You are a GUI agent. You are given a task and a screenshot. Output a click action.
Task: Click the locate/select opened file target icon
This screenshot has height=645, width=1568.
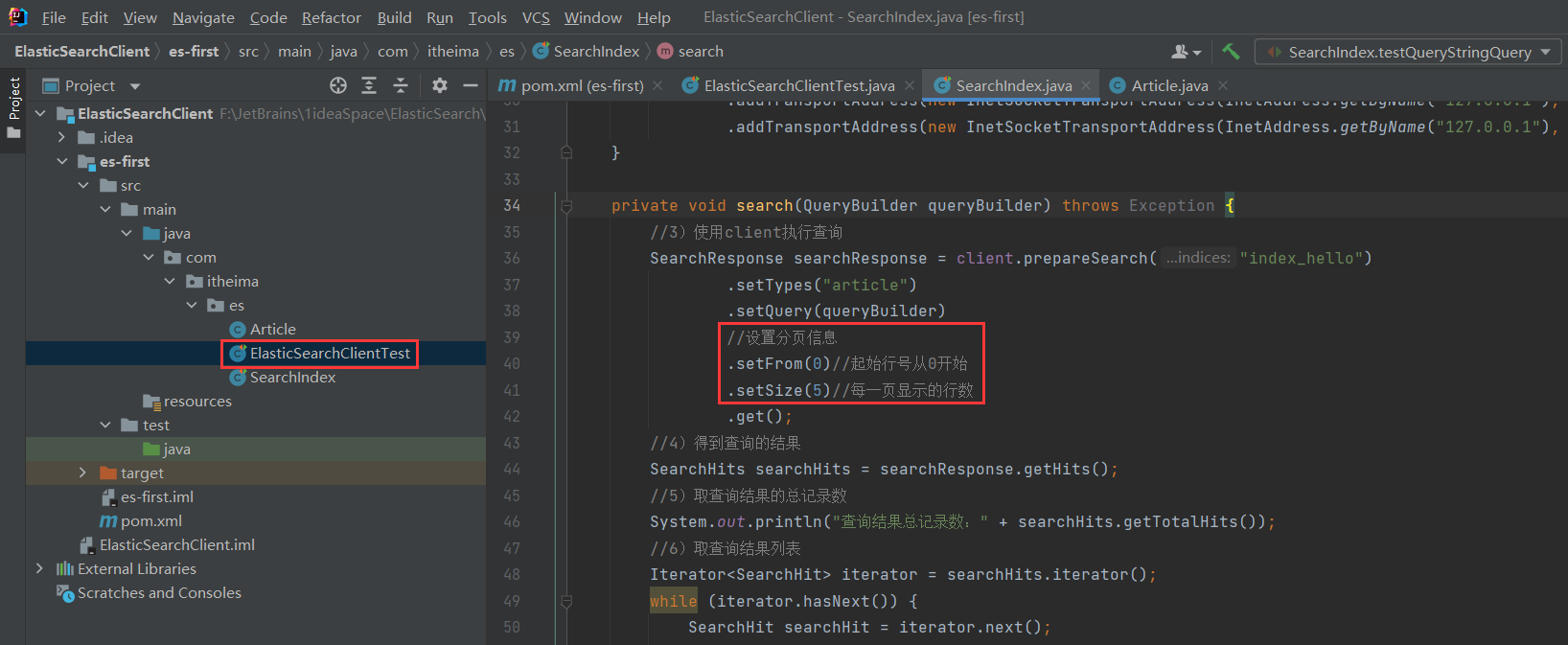338,86
